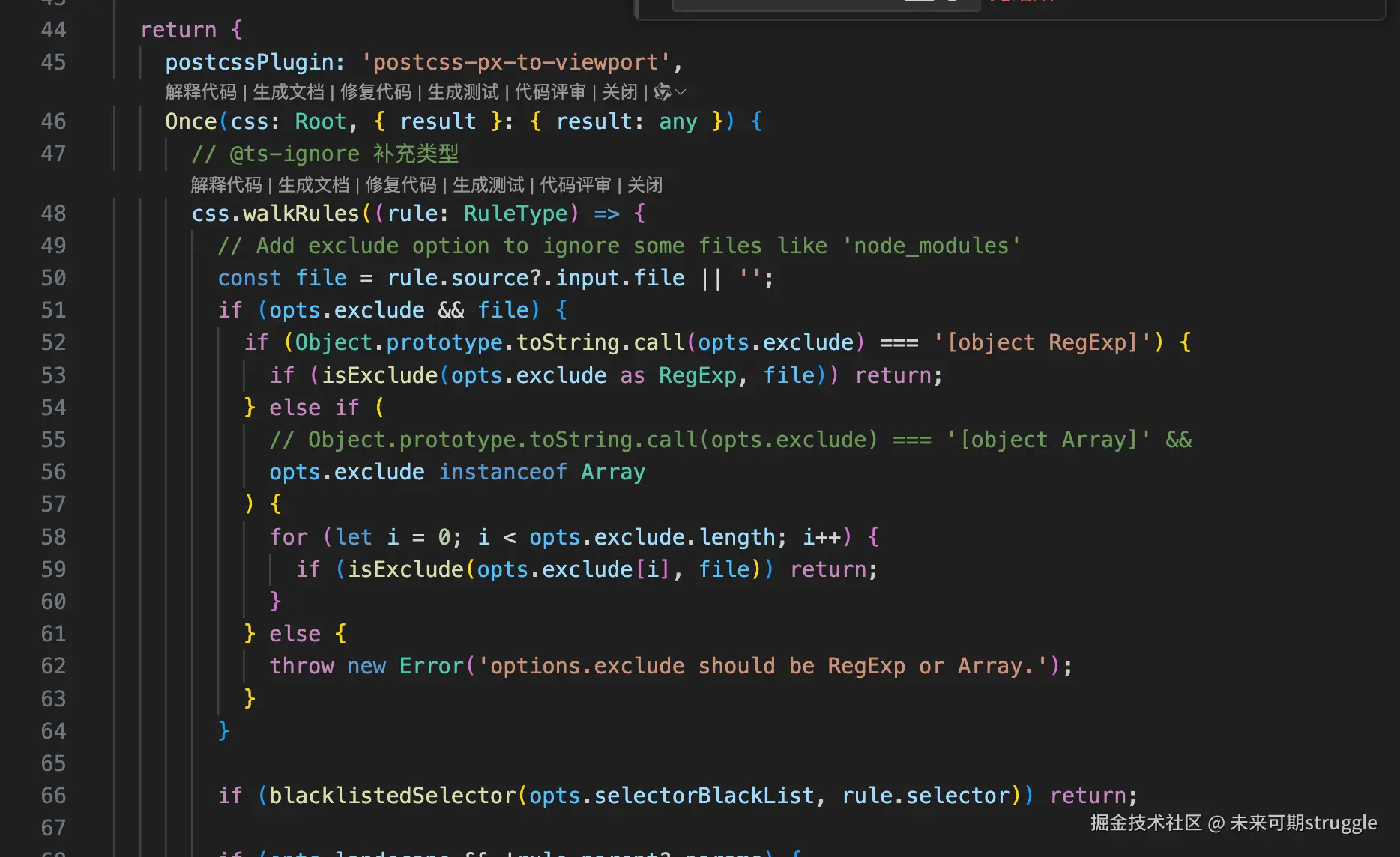Click the length property on line 58
Screen dimensions: 1400x857
[x=737, y=537]
